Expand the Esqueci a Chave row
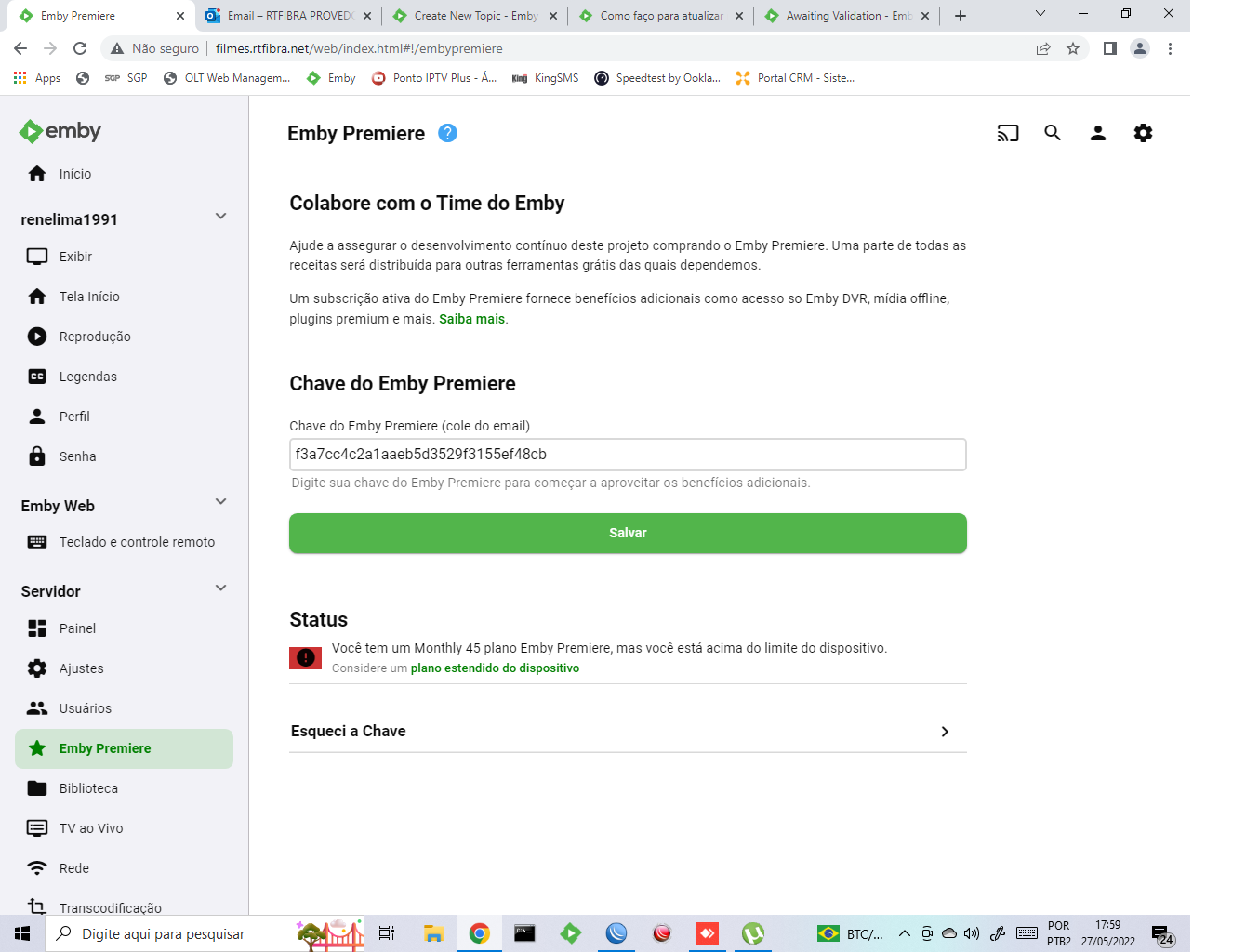This screenshot has height=952, width=1259. (x=628, y=732)
